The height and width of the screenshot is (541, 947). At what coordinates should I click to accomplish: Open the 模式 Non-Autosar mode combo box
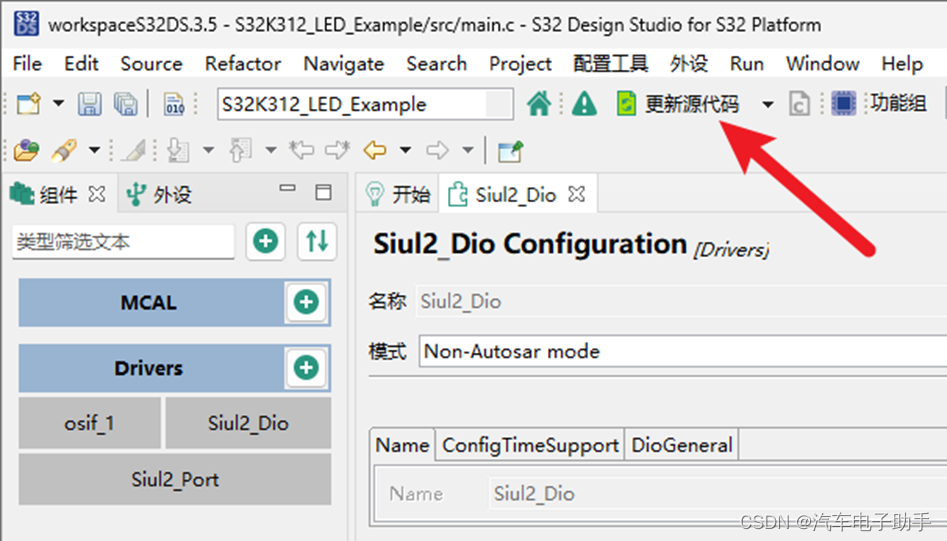click(x=683, y=351)
